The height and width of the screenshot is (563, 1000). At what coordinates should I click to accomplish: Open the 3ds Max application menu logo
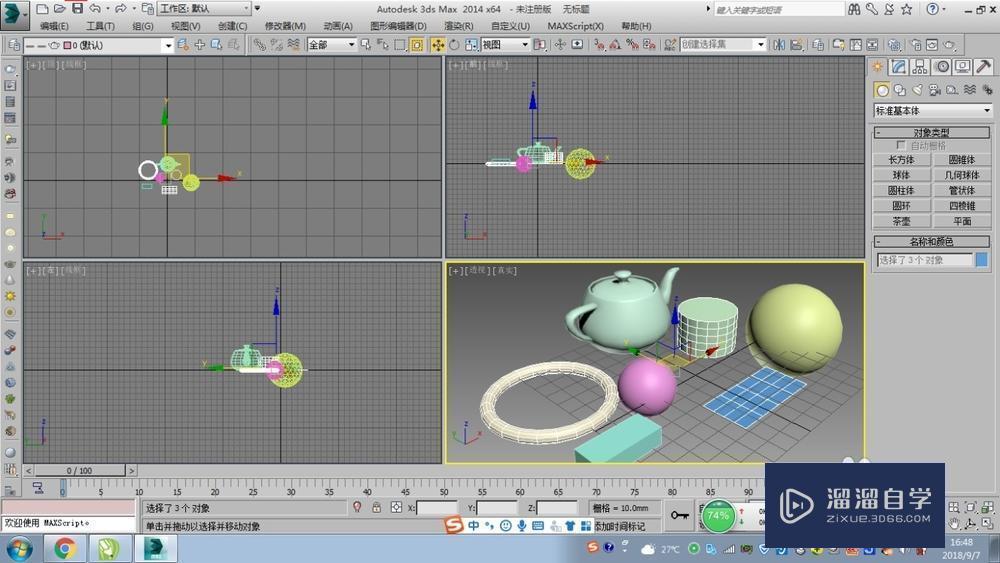(x=15, y=15)
